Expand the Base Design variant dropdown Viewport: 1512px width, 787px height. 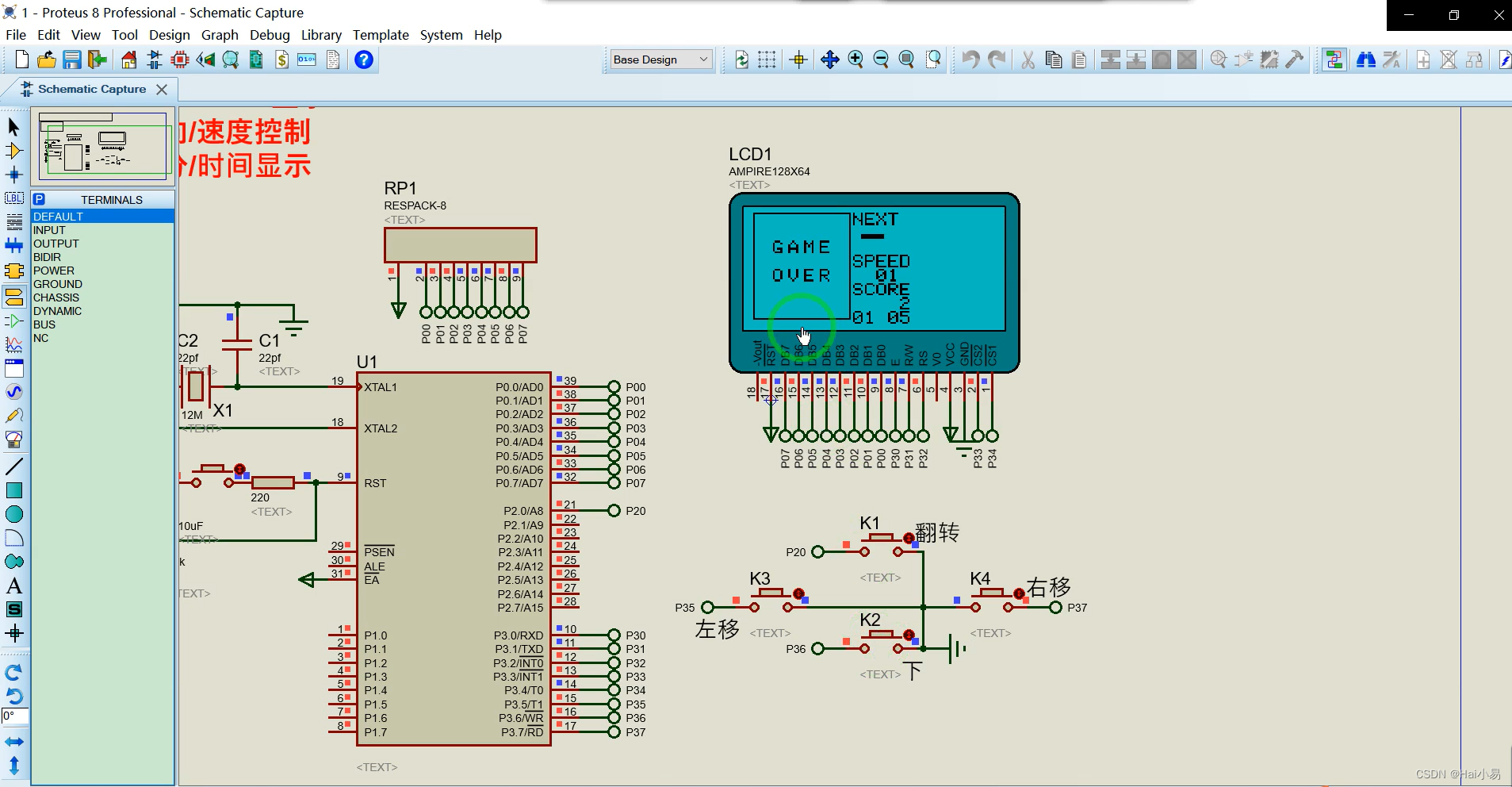click(660, 60)
